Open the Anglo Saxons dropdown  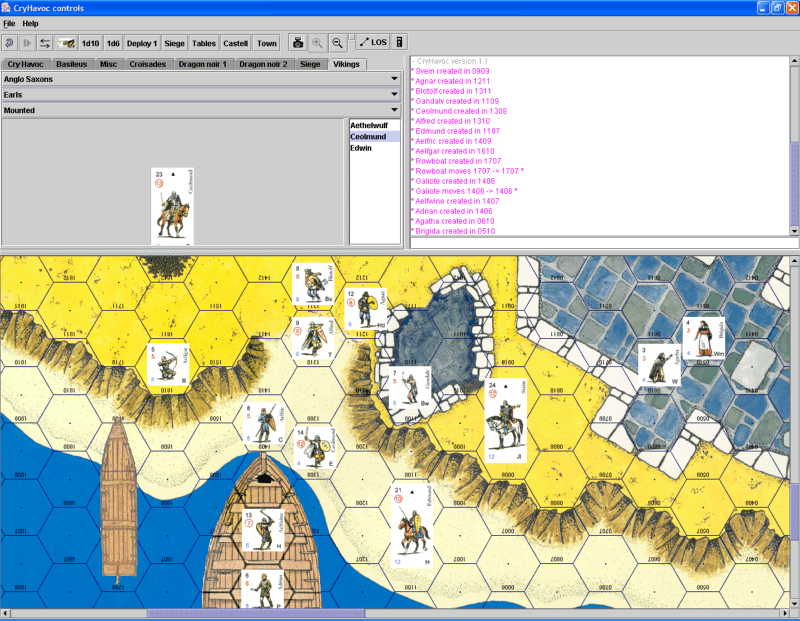(201, 79)
